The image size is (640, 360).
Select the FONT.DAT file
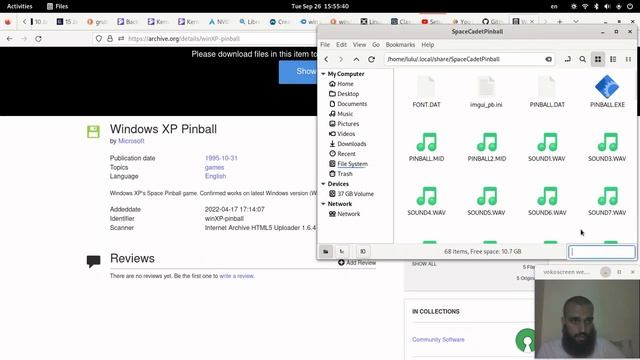pyautogui.click(x=426, y=91)
